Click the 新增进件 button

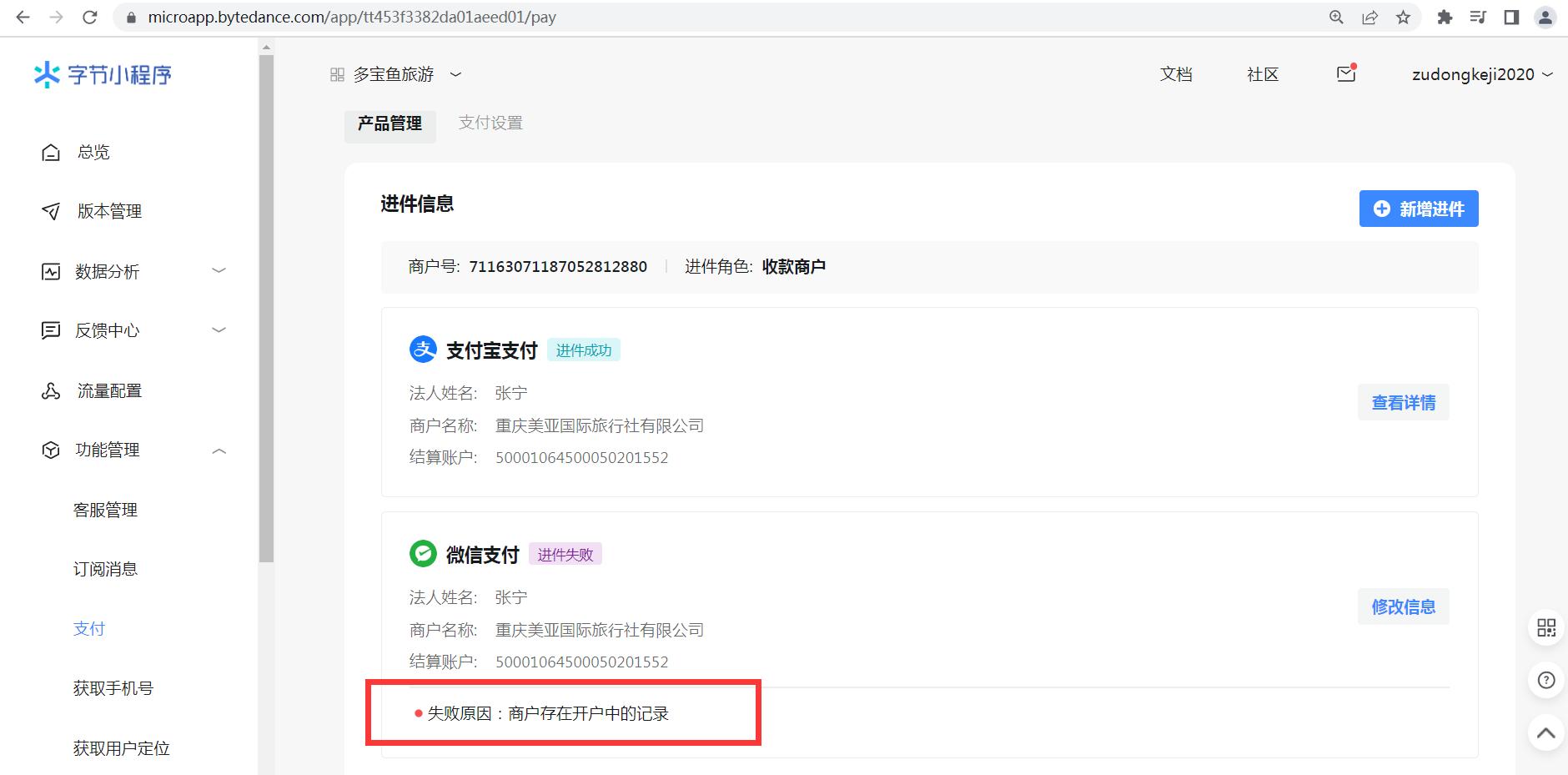coord(1418,209)
